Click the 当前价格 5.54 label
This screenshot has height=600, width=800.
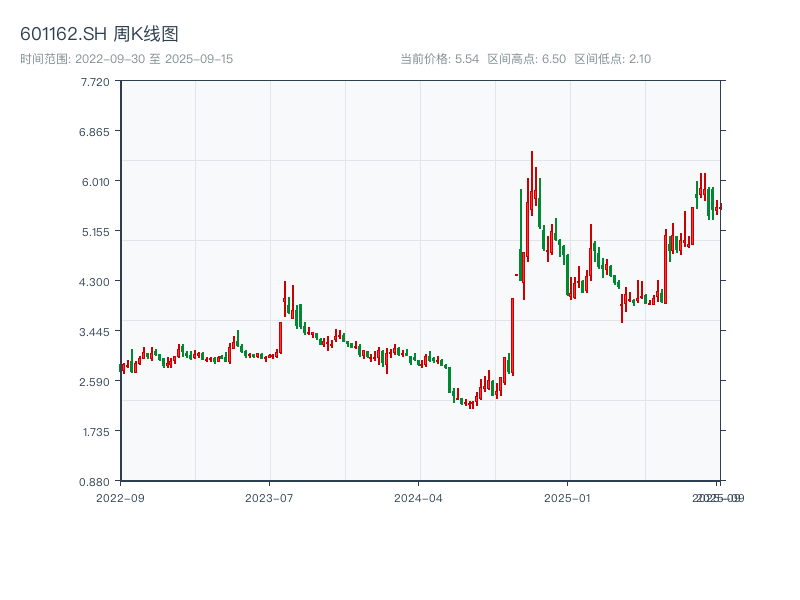coord(439,59)
